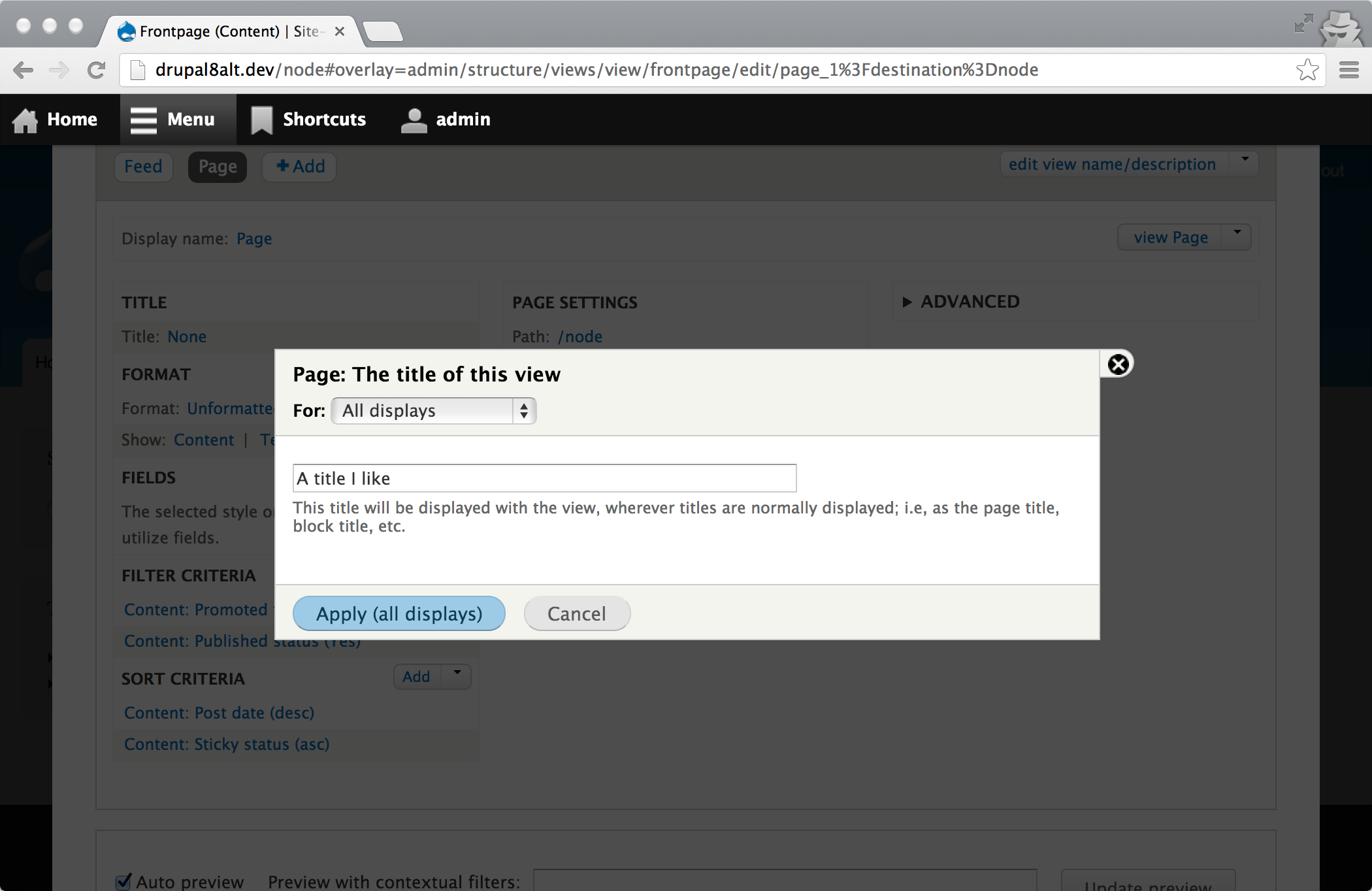Switch to the Feed display tab
The image size is (1372, 891).
pos(143,167)
